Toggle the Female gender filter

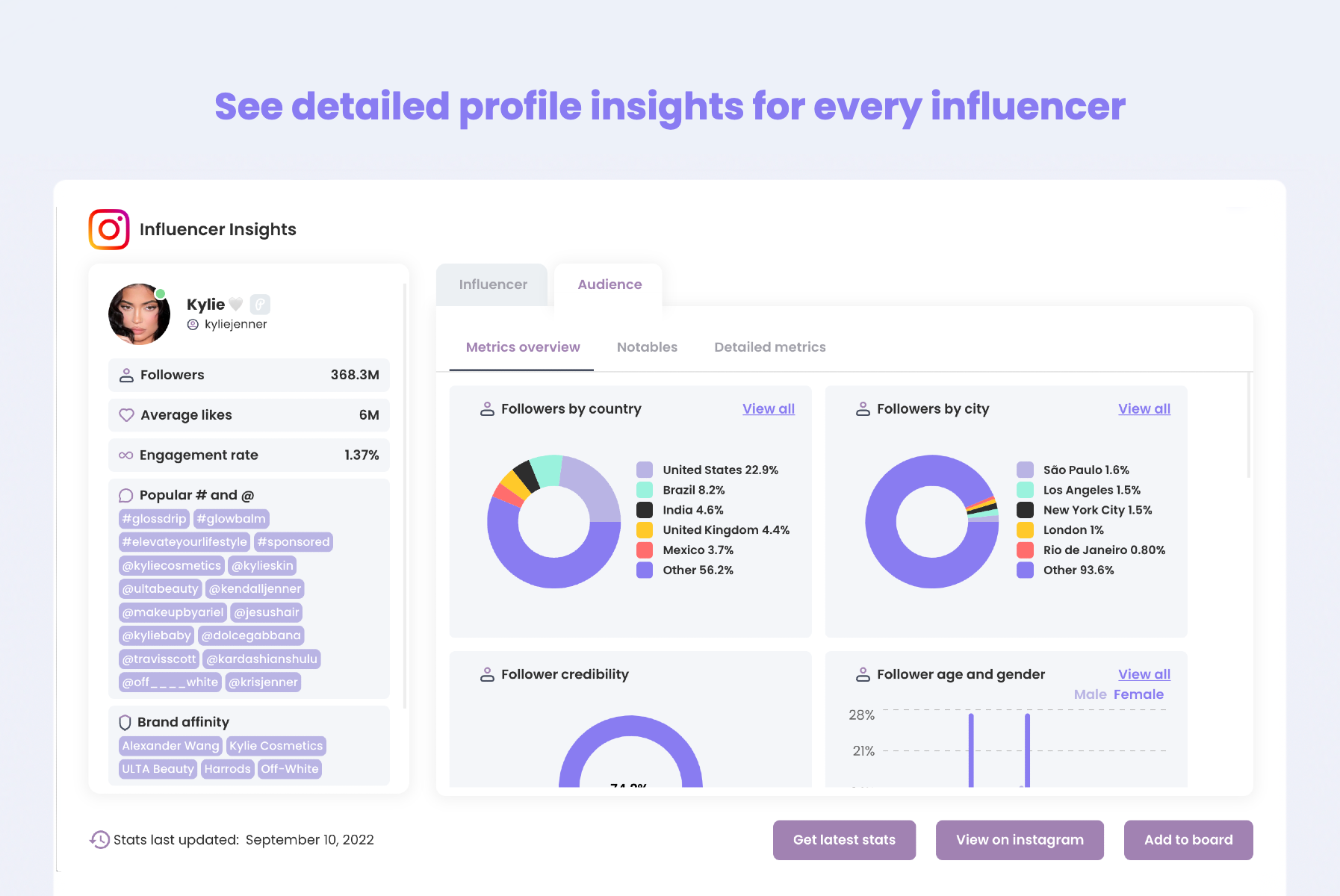click(1138, 694)
